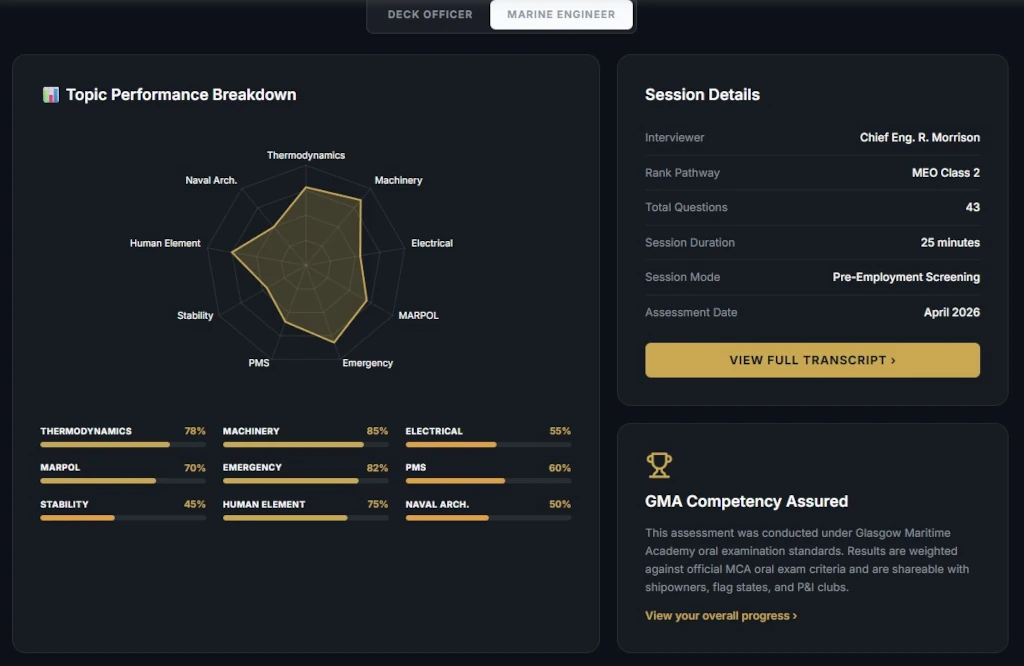Click the Rank Pathway field label
The height and width of the screenshot is (666, 1024).
(682, 172)
